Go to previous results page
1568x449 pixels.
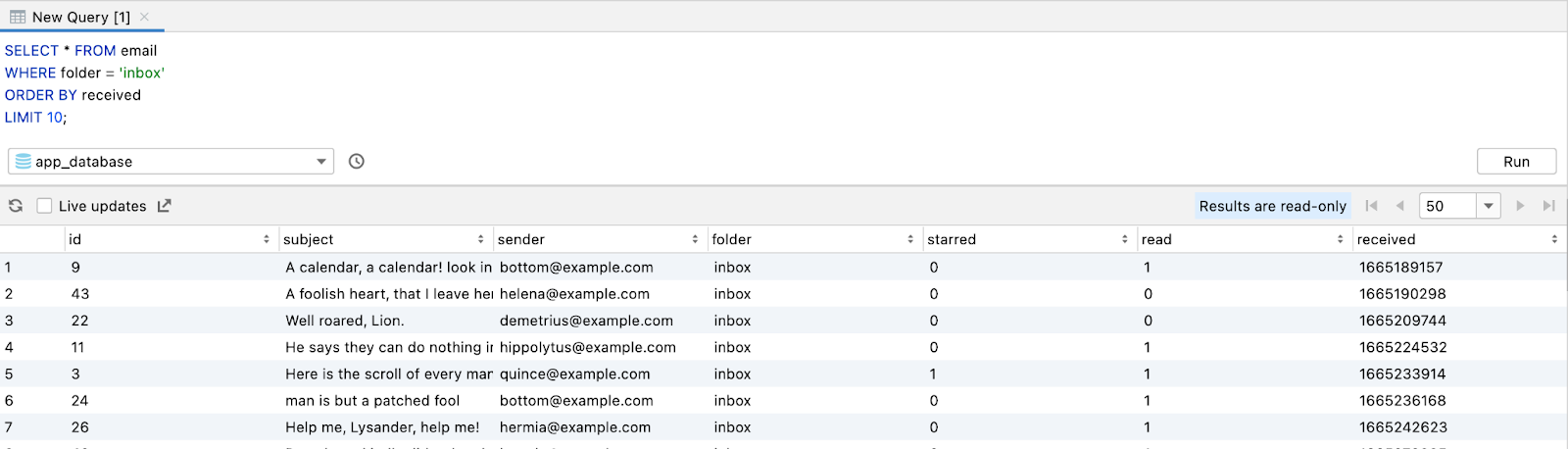(1399, 206)
